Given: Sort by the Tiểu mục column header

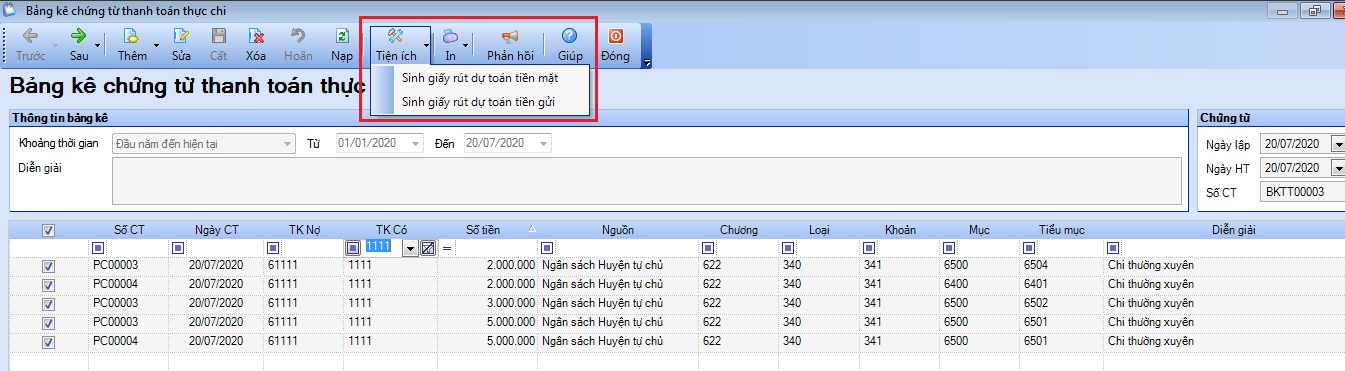Looking at the screenshot, I should 1061,230.
